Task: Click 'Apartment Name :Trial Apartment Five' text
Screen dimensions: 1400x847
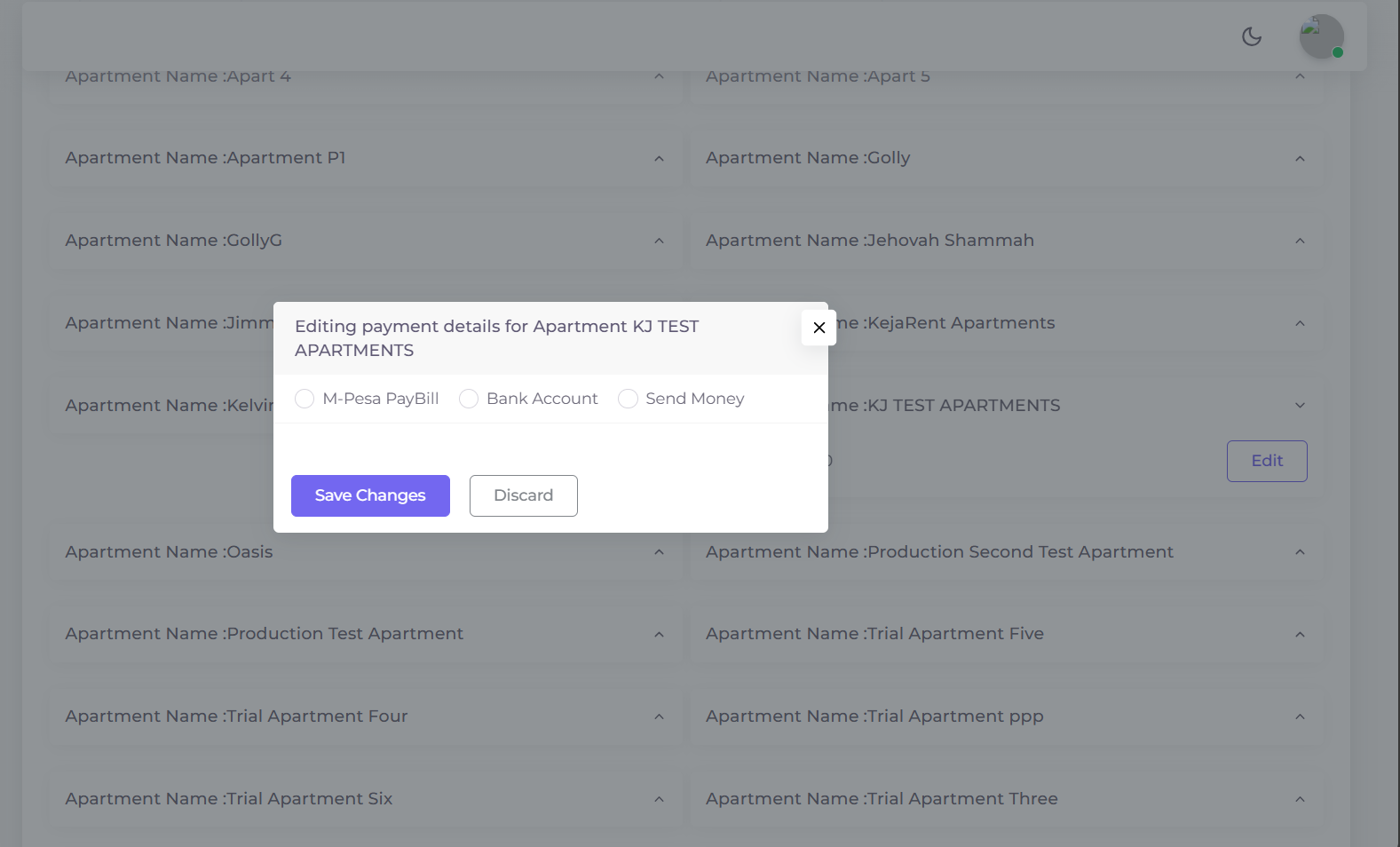Action: pyautogui.click(x=874, y=633)
